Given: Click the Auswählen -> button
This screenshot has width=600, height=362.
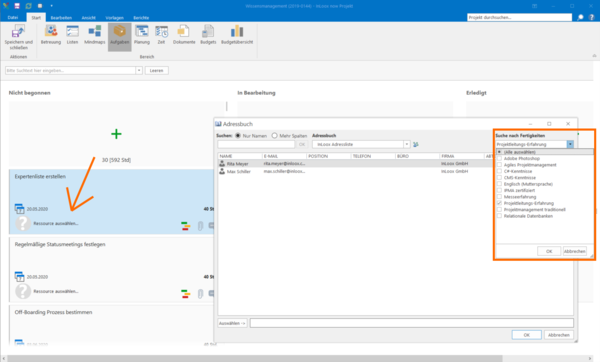Looking at the screenshot, I should 232,323.
